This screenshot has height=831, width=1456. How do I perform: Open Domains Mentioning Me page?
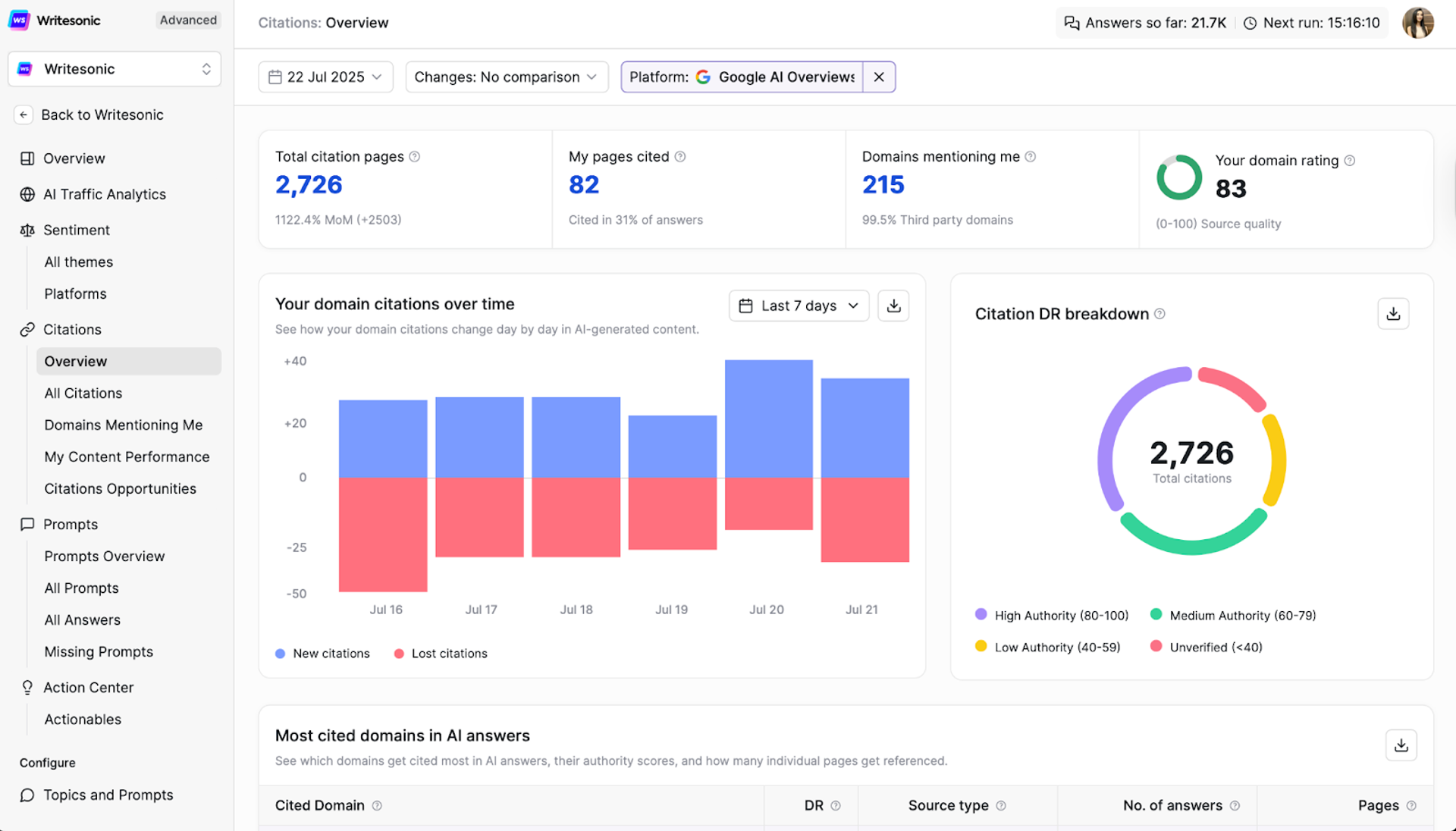pos(123,425)
